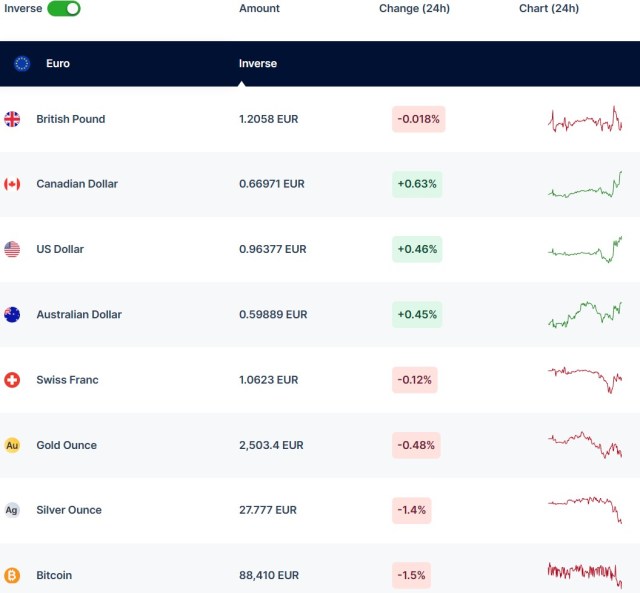640x593 pixels.
Task: Click the US Dollar flag icon
Action: [12, 249]
